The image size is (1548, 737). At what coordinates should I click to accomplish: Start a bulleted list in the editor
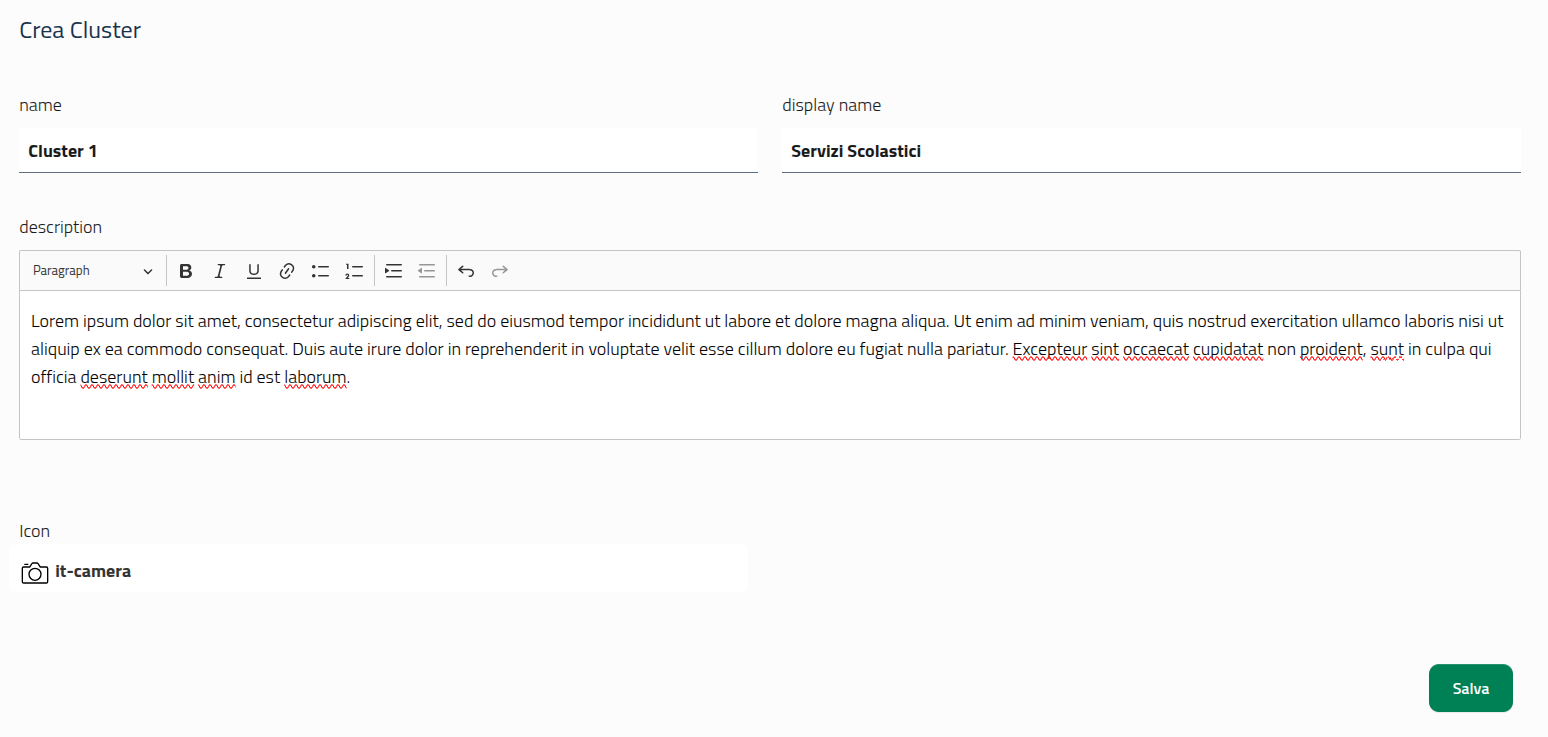tap(320, 271)
